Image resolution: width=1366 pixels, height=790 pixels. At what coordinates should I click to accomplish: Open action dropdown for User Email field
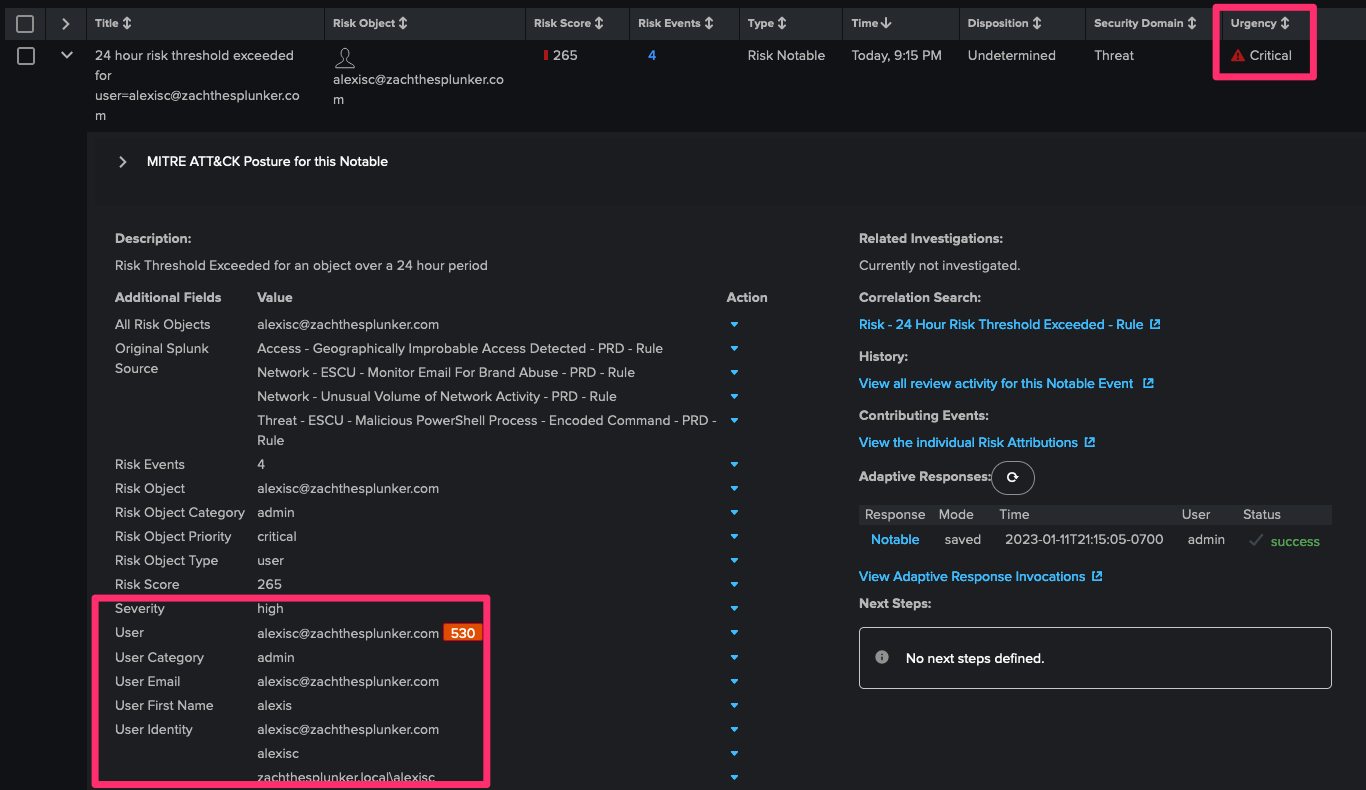click(734, 682)
